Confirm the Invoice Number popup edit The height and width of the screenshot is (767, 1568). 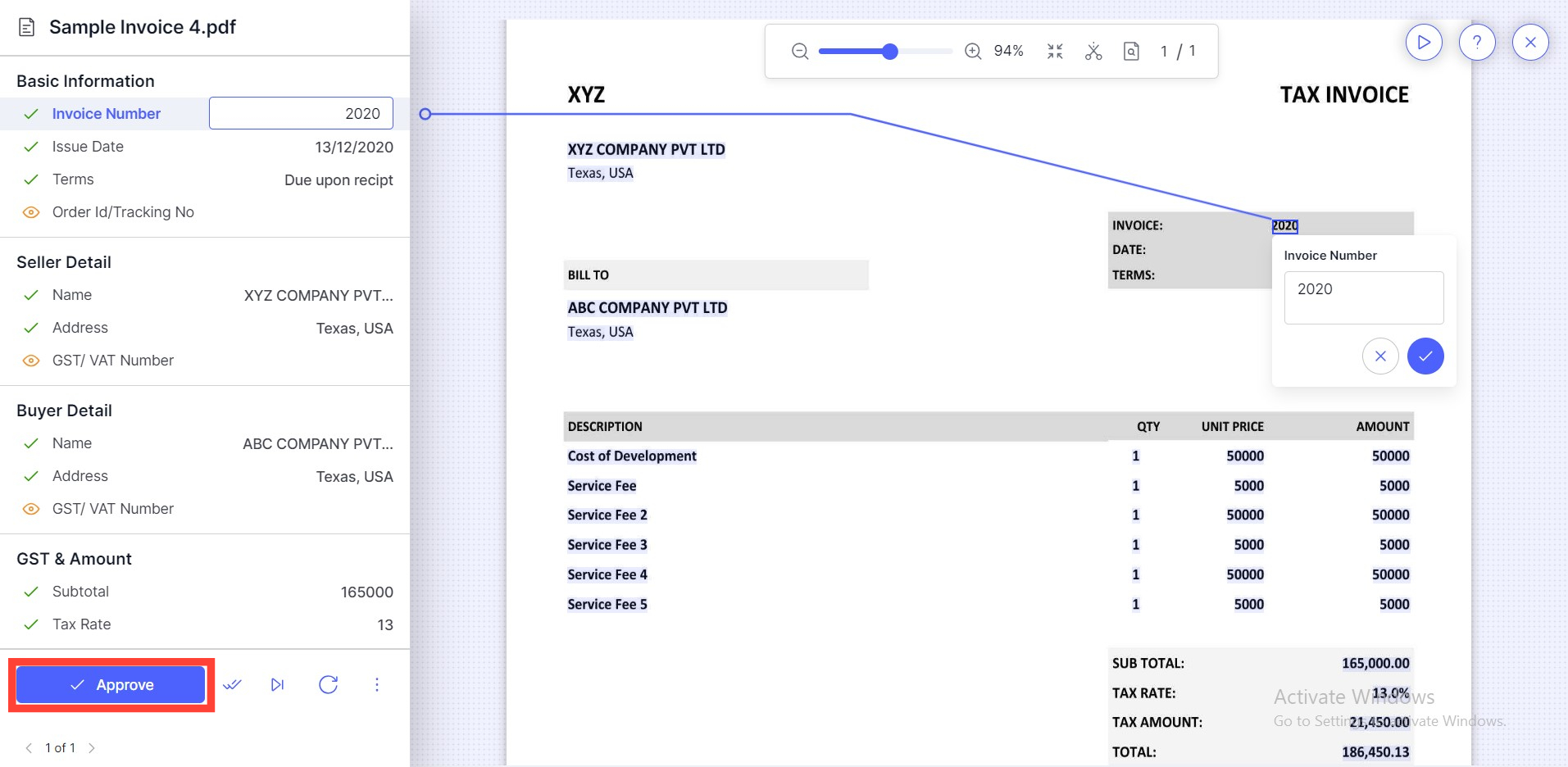click(x=1425, y=356)
